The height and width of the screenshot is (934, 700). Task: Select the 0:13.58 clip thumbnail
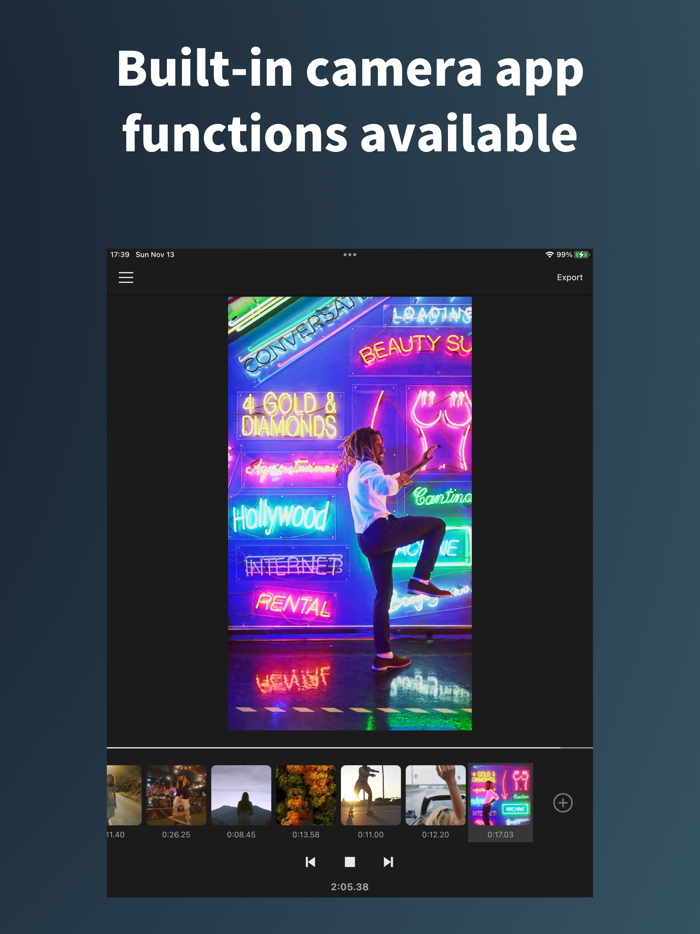coord(306,796)
